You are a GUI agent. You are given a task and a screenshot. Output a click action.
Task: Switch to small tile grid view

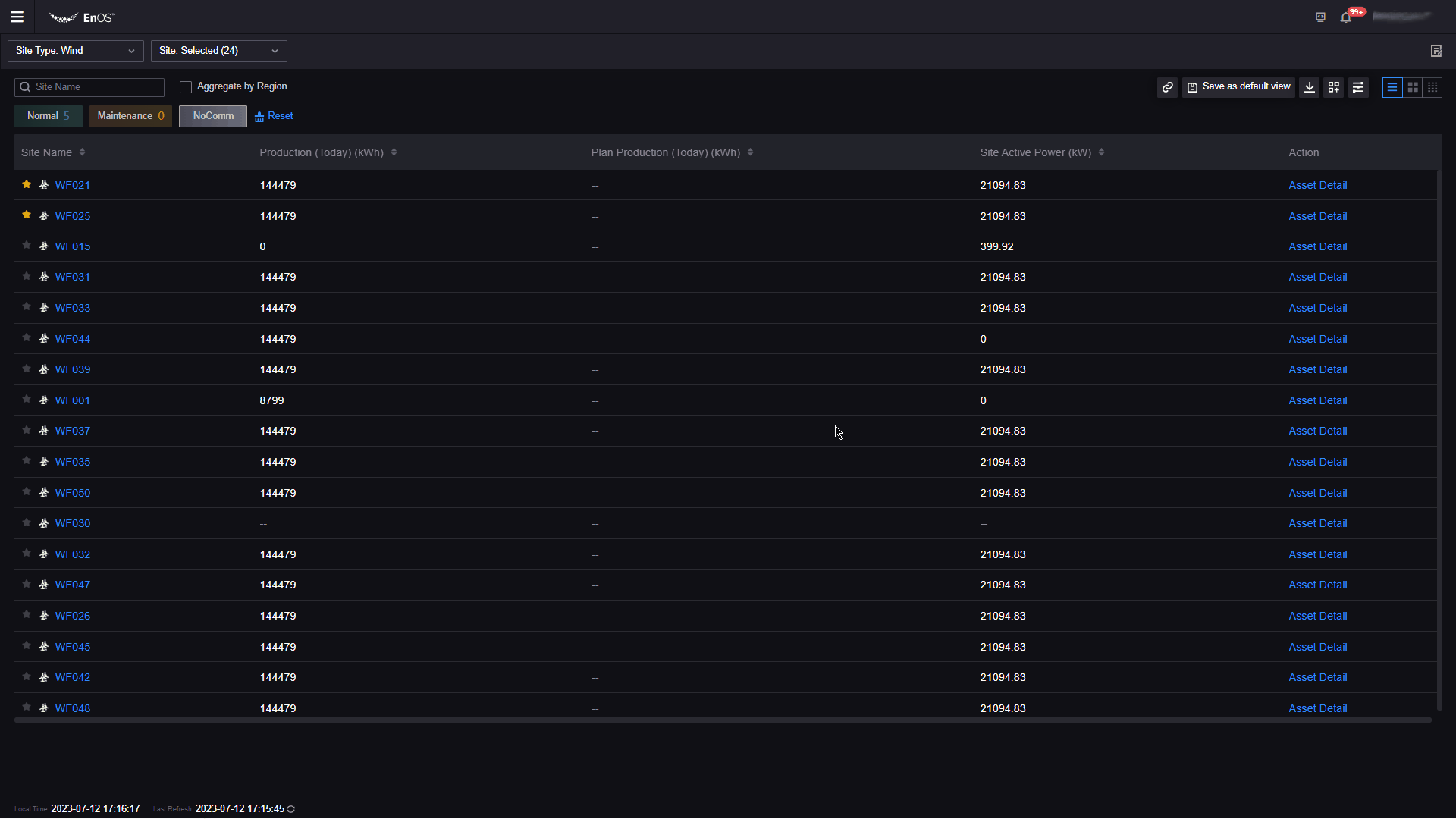coord(1432,87)
